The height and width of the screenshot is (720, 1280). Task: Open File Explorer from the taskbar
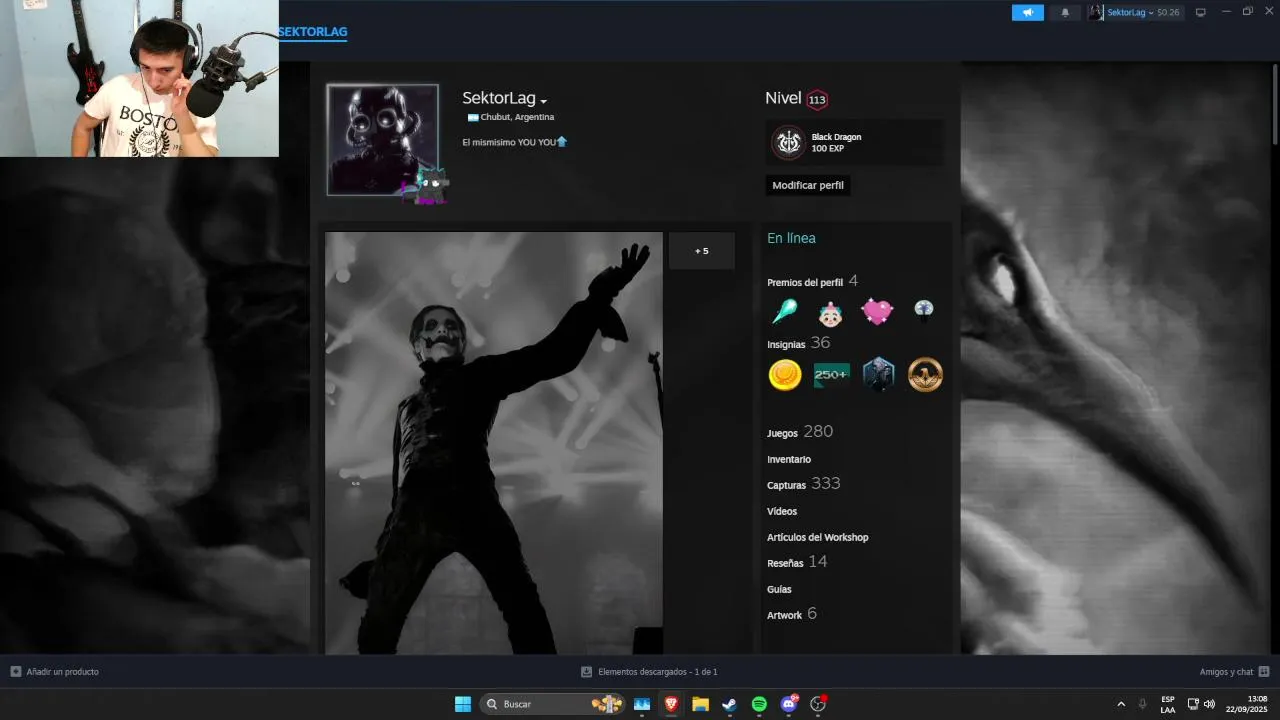click(700, 704)
